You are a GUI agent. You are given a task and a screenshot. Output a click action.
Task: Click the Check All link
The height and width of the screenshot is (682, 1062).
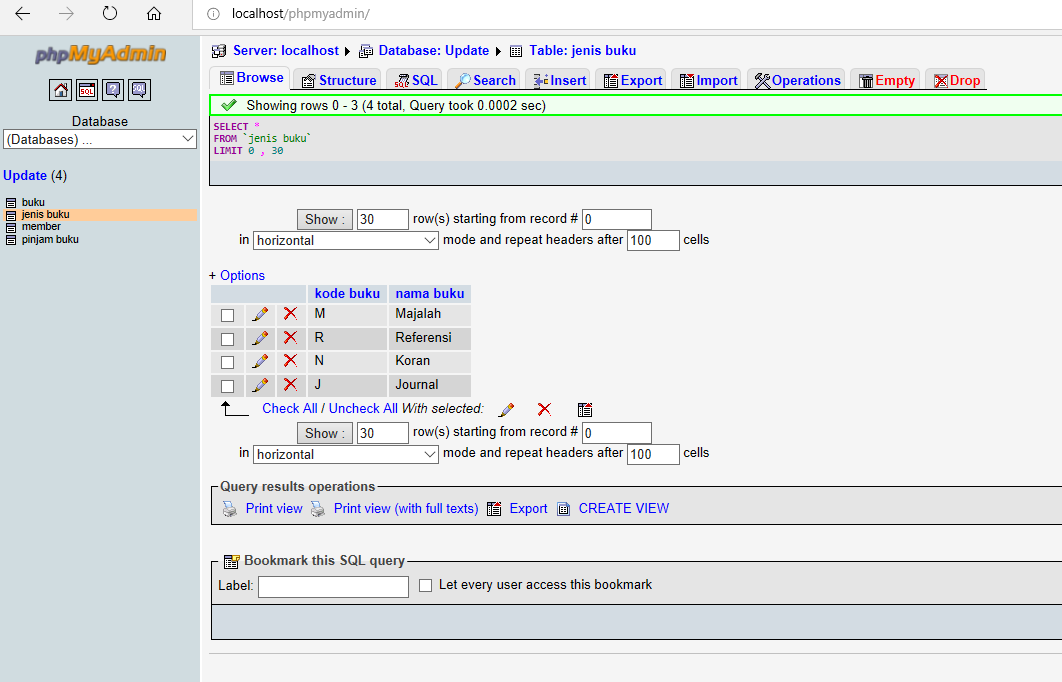(290, 408)
